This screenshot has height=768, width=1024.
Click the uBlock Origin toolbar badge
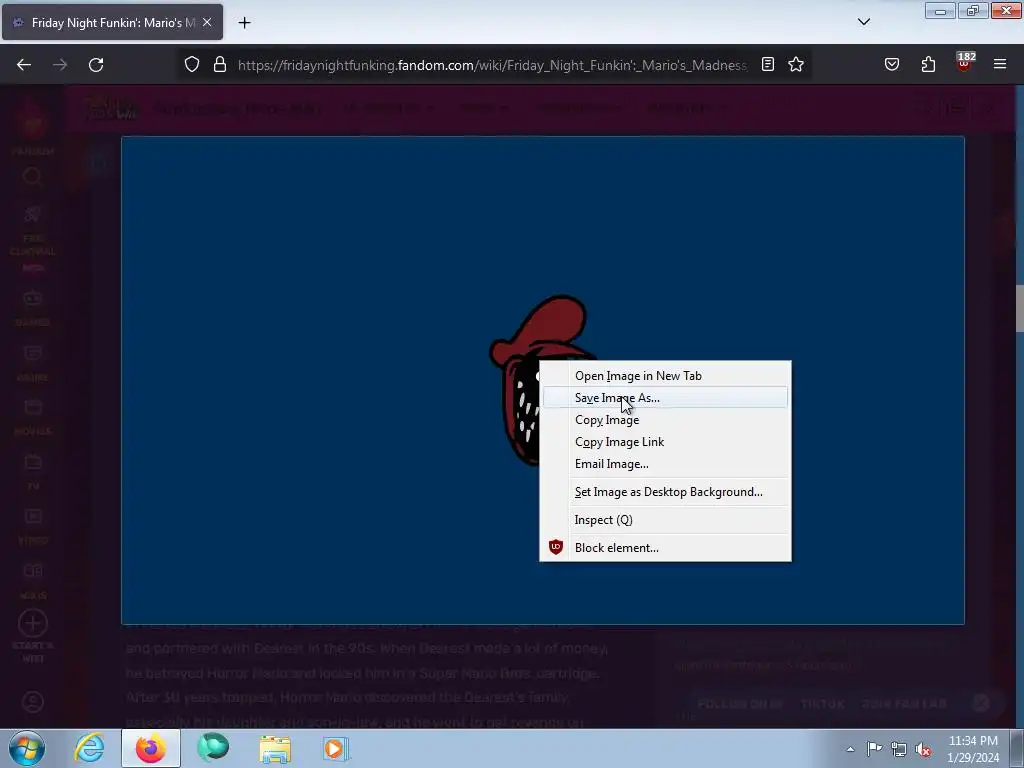[x=965, y=63]
